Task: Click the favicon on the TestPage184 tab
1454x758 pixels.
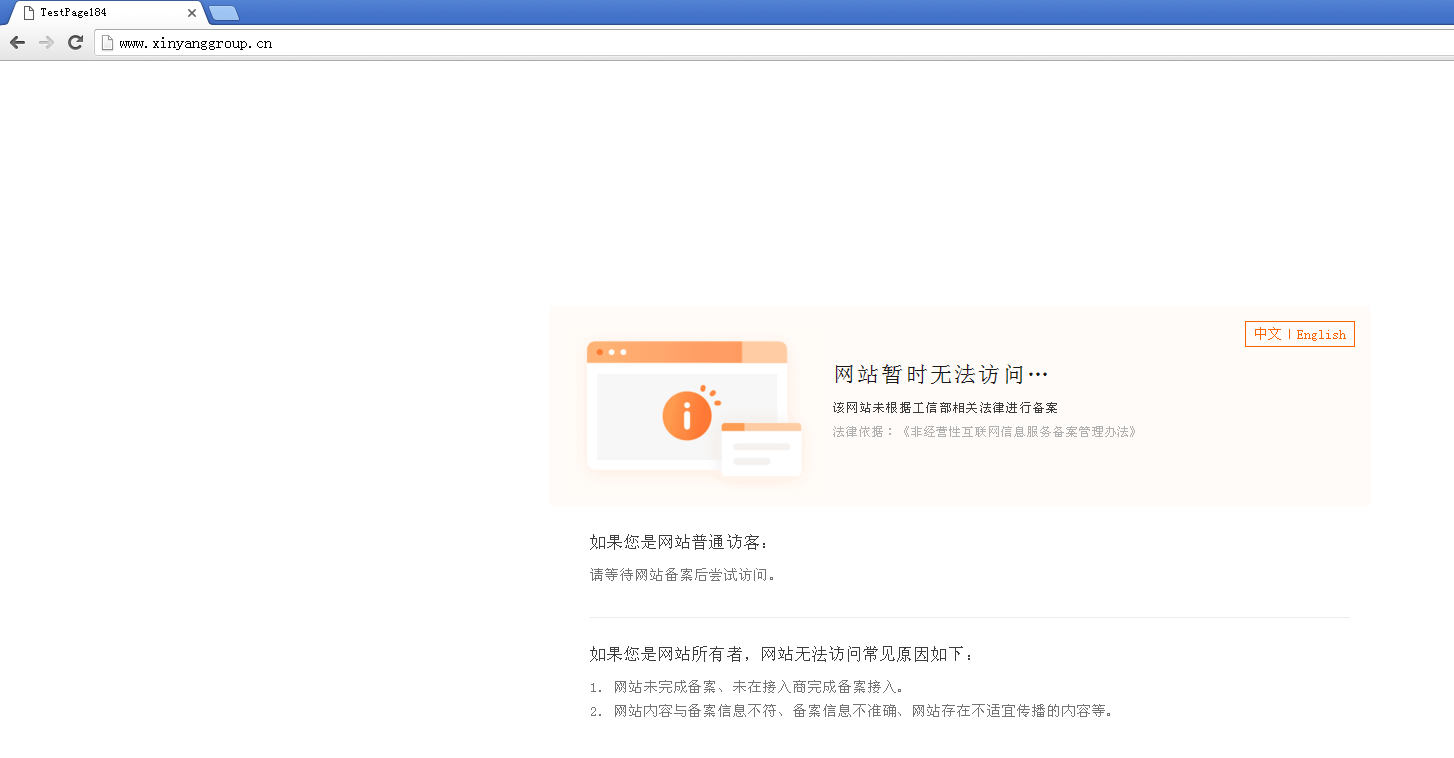Action: pyautogui.click(x=29, y=13)
